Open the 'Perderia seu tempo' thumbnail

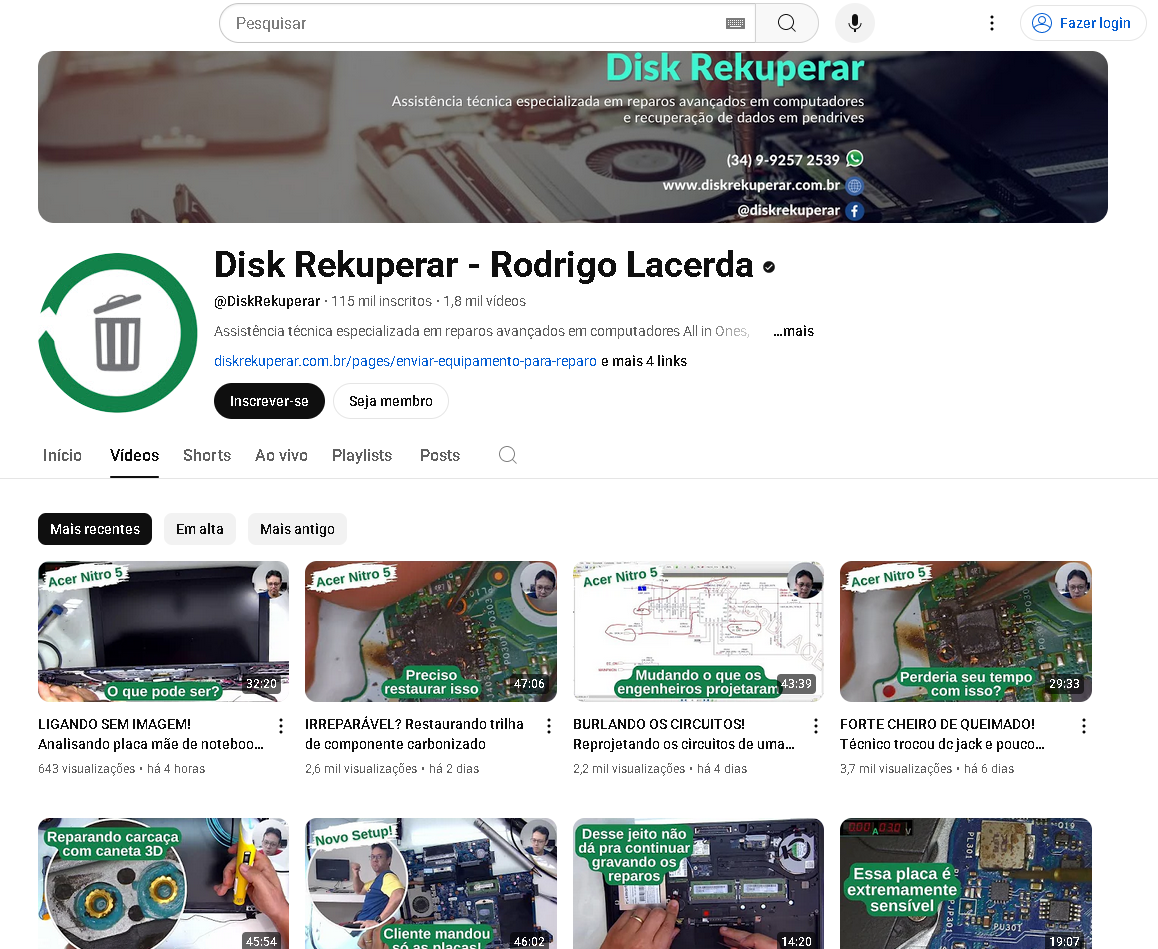pos(965,631)
